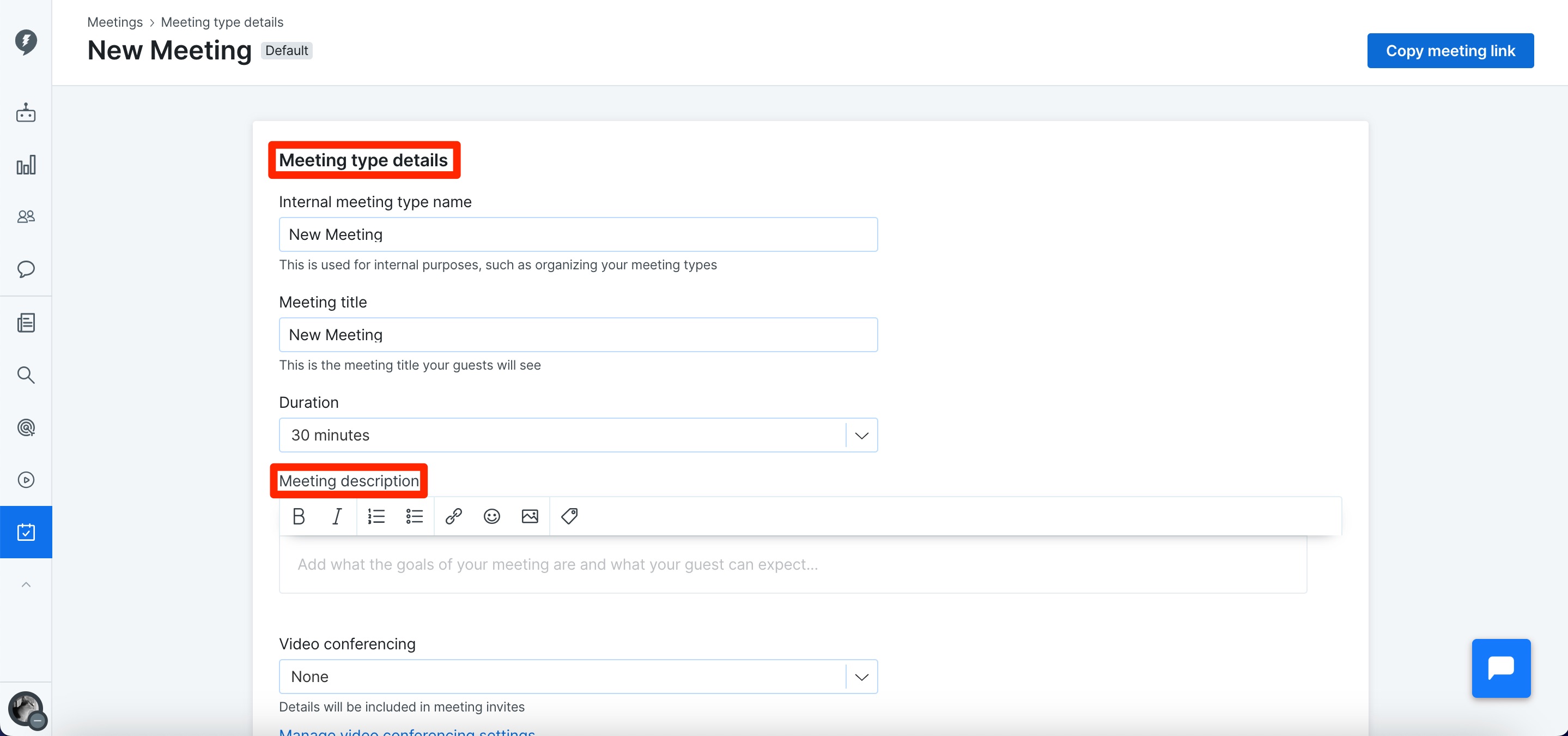Insert numbered list in description editor
Image resolution: width=1568 pixels, height=736 pixels.
pos(376,516)
